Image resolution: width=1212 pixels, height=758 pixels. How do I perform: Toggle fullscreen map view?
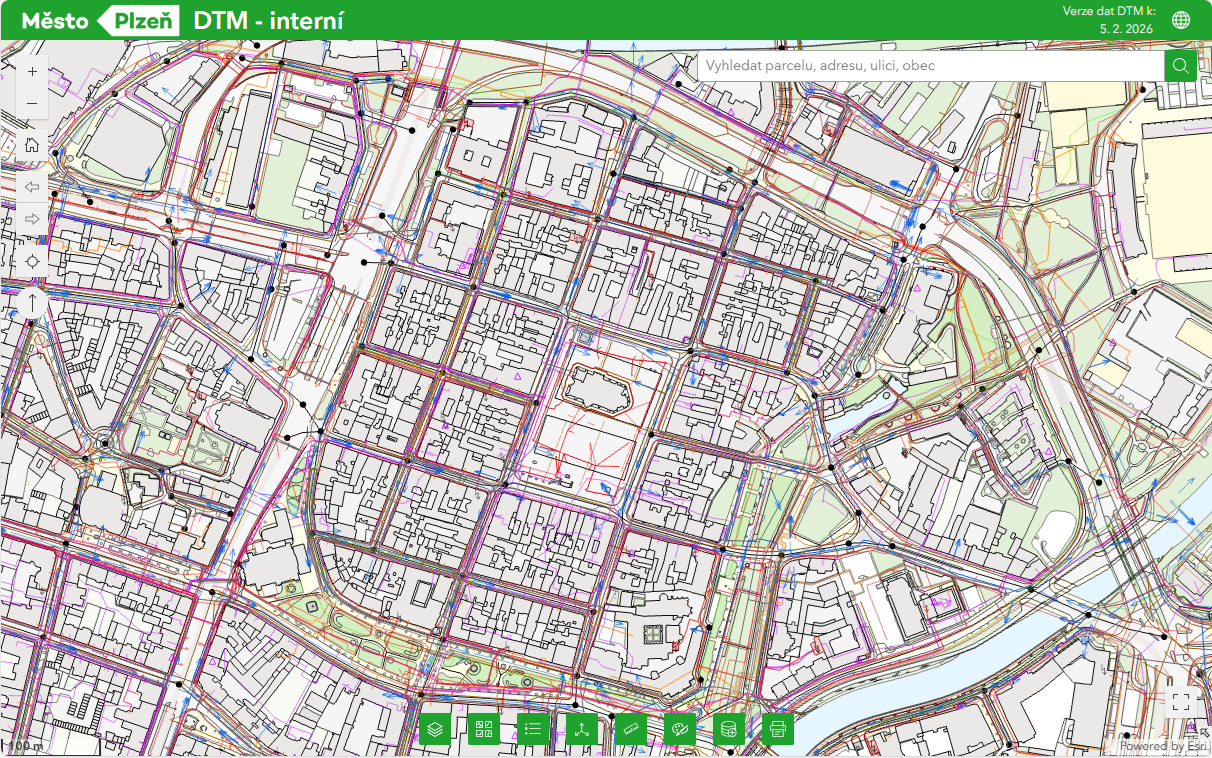coord(1180,701)
